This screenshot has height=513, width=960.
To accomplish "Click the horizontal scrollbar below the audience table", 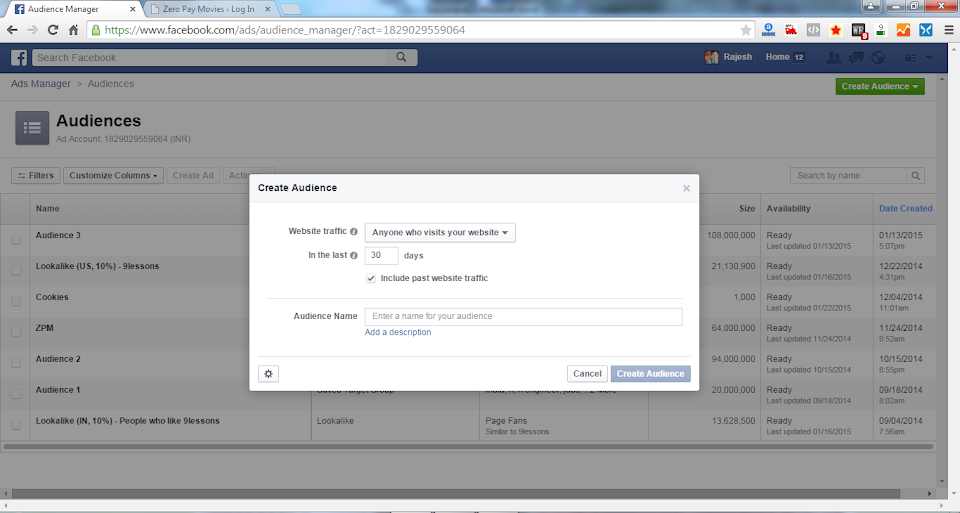I will pyautogui.click(x=468, y=447).
